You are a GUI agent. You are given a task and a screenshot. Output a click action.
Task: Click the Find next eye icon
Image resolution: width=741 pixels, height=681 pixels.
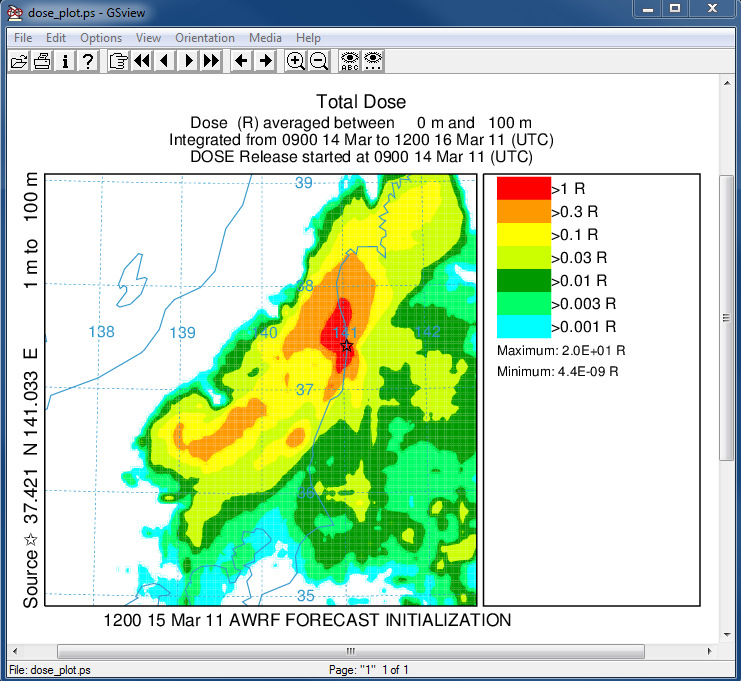[372, 61]
